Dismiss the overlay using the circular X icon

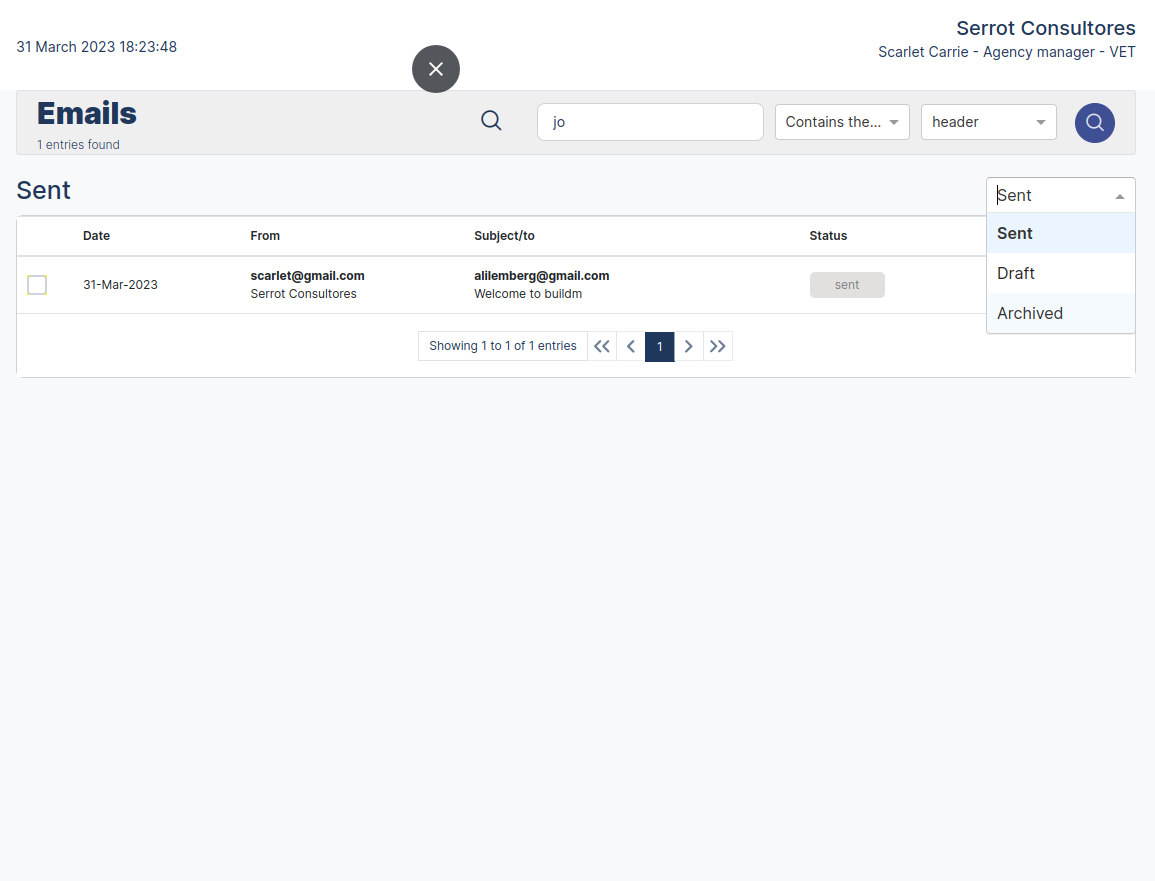pyautogui.click(x=436, y=69)
